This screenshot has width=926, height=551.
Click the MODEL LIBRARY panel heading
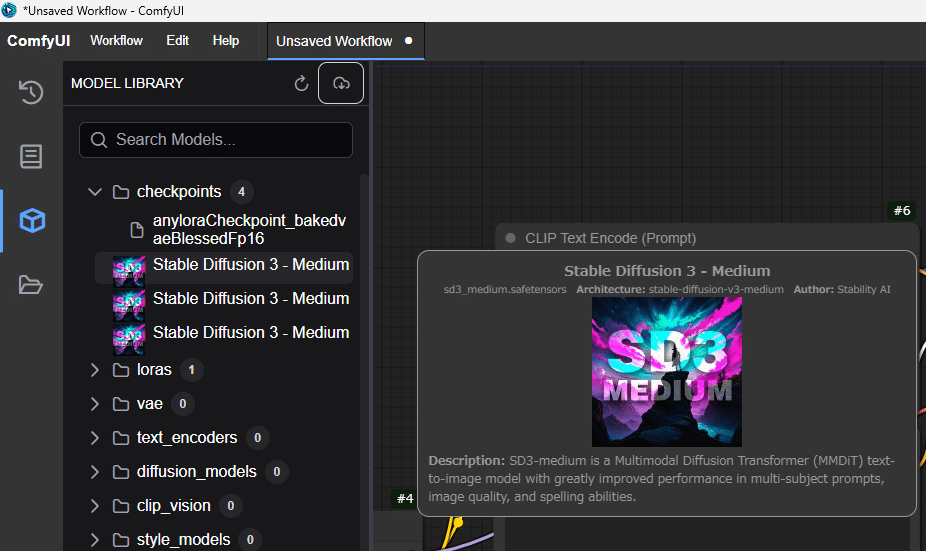click(x=128, y=83)
